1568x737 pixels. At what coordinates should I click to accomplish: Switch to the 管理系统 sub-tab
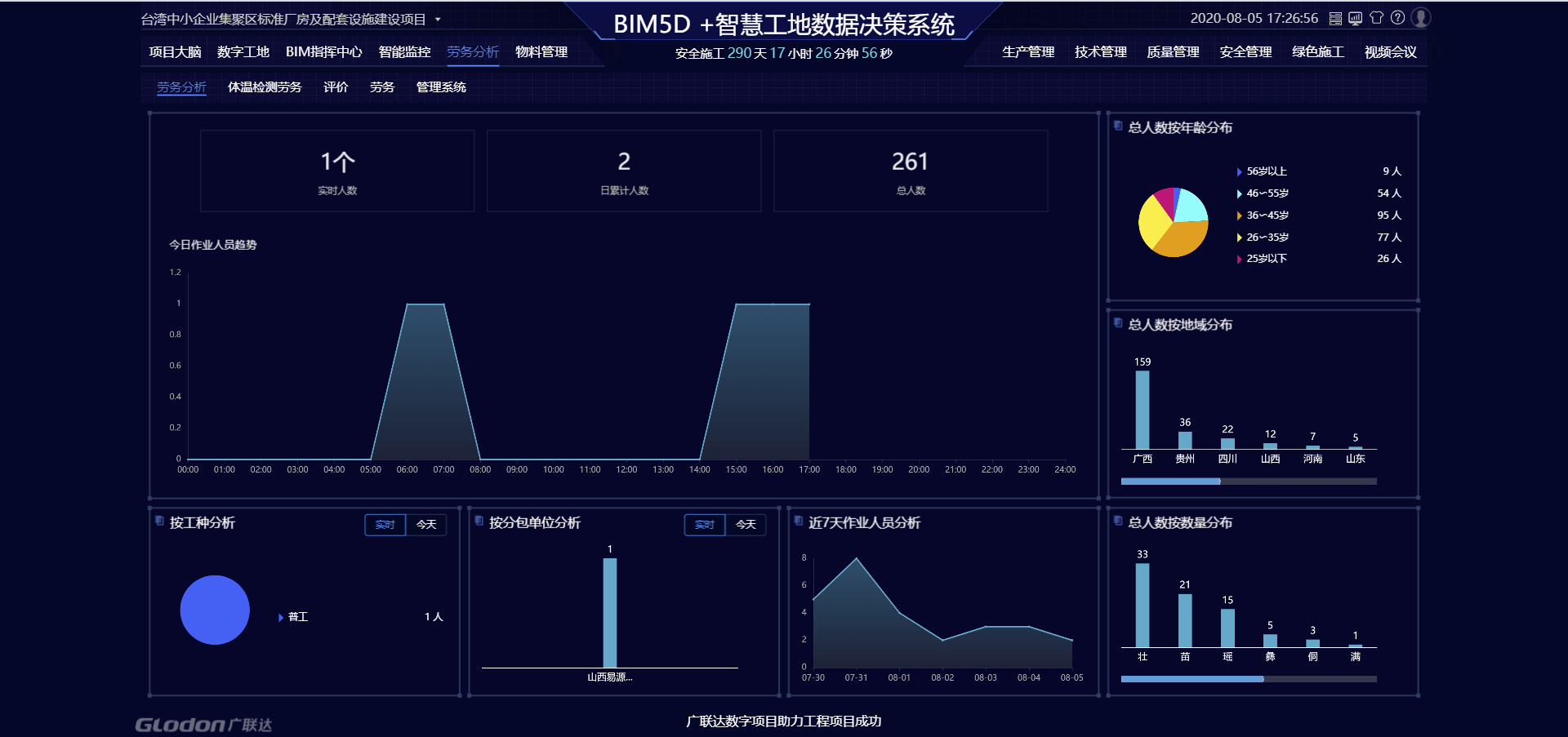[x=441, y=87]
